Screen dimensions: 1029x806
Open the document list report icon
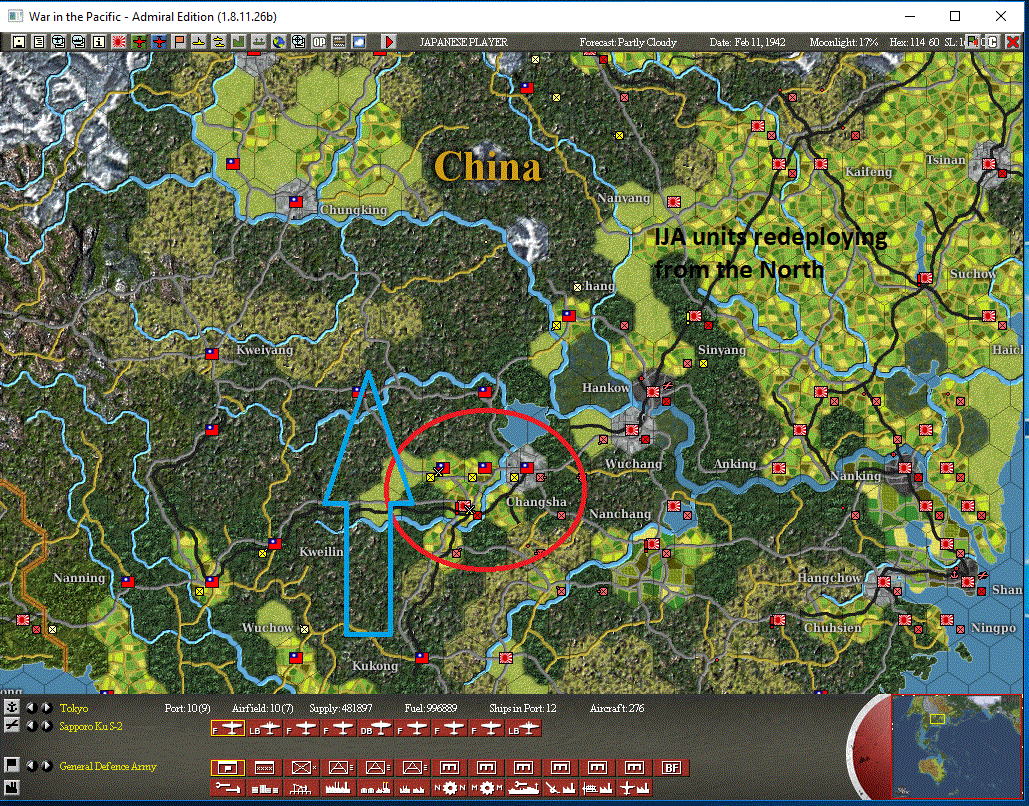point(39,42)
